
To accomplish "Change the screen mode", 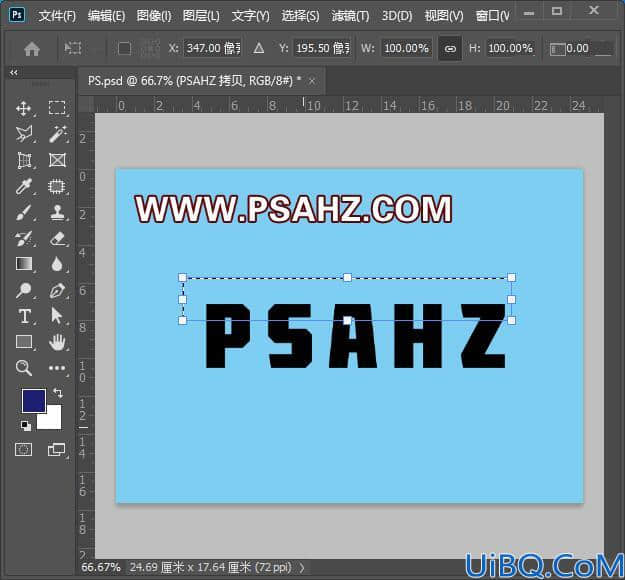I will tap(57, 450).
